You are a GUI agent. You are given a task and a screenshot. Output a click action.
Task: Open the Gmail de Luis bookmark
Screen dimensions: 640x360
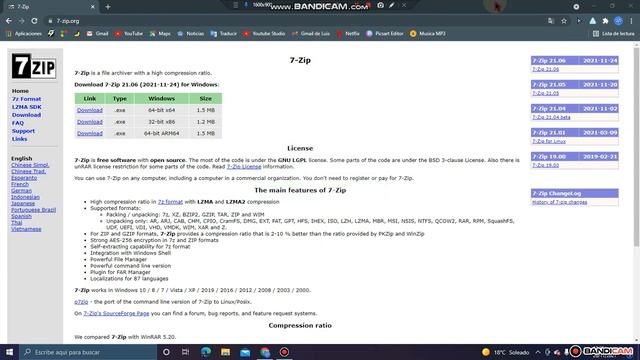coord(311,34)
